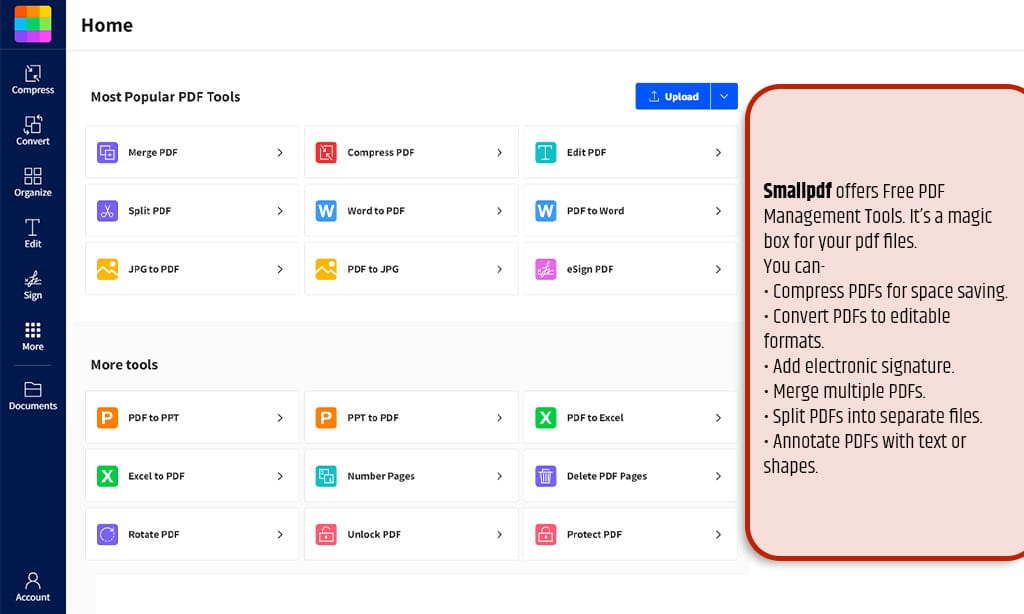Screen dimensions: 1024x614
Task: Click the Upload button
Action: pyautogui.click(x=673, y=96)
